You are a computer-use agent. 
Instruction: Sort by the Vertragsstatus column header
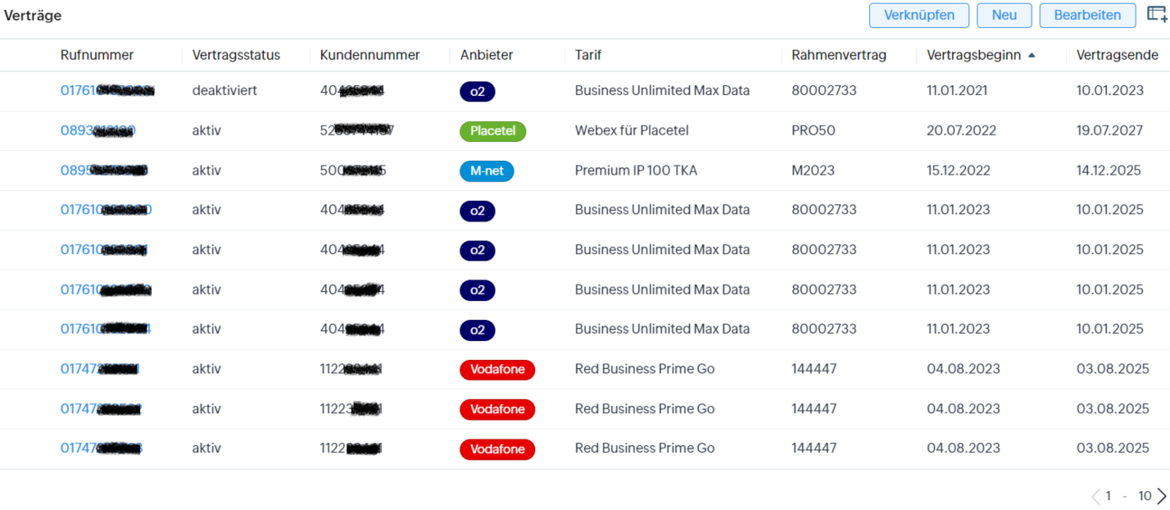(x=236, y=55)
